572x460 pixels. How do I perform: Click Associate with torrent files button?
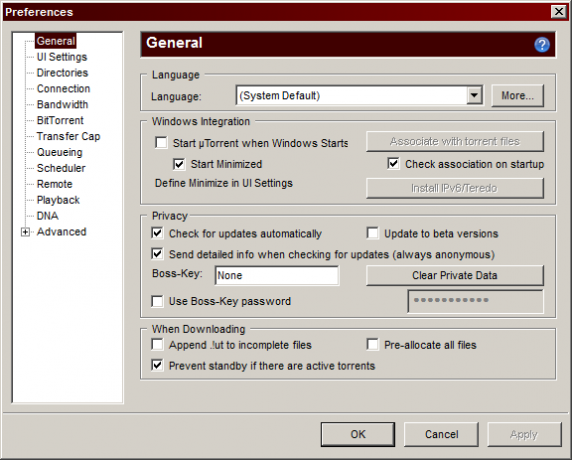tap(455, 142)
